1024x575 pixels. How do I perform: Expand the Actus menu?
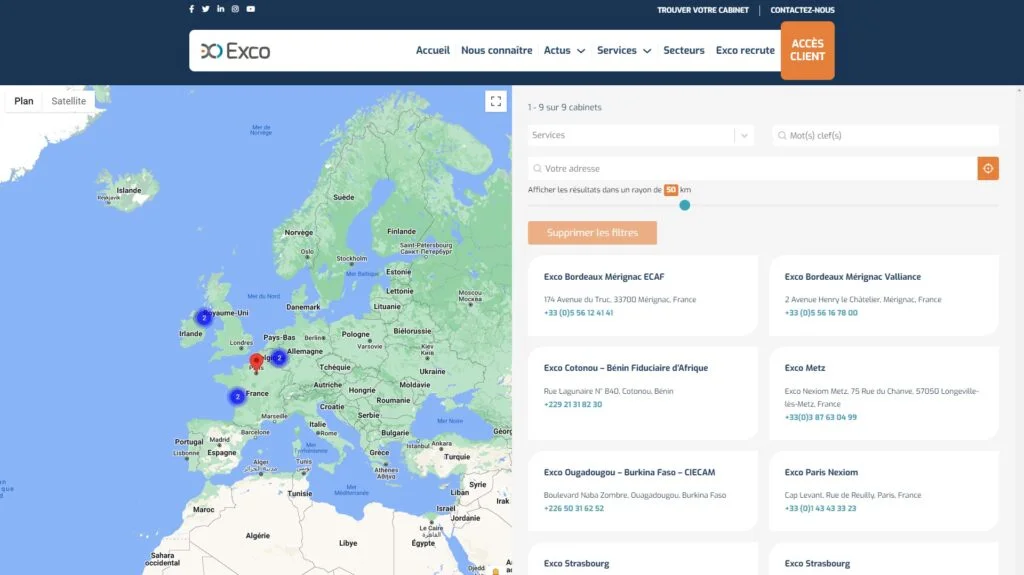tap(564, 50)
